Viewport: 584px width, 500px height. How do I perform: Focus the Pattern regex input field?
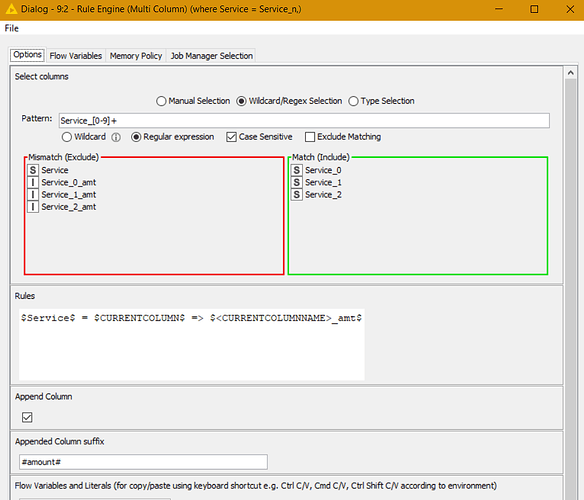click(x=304, y=121)
